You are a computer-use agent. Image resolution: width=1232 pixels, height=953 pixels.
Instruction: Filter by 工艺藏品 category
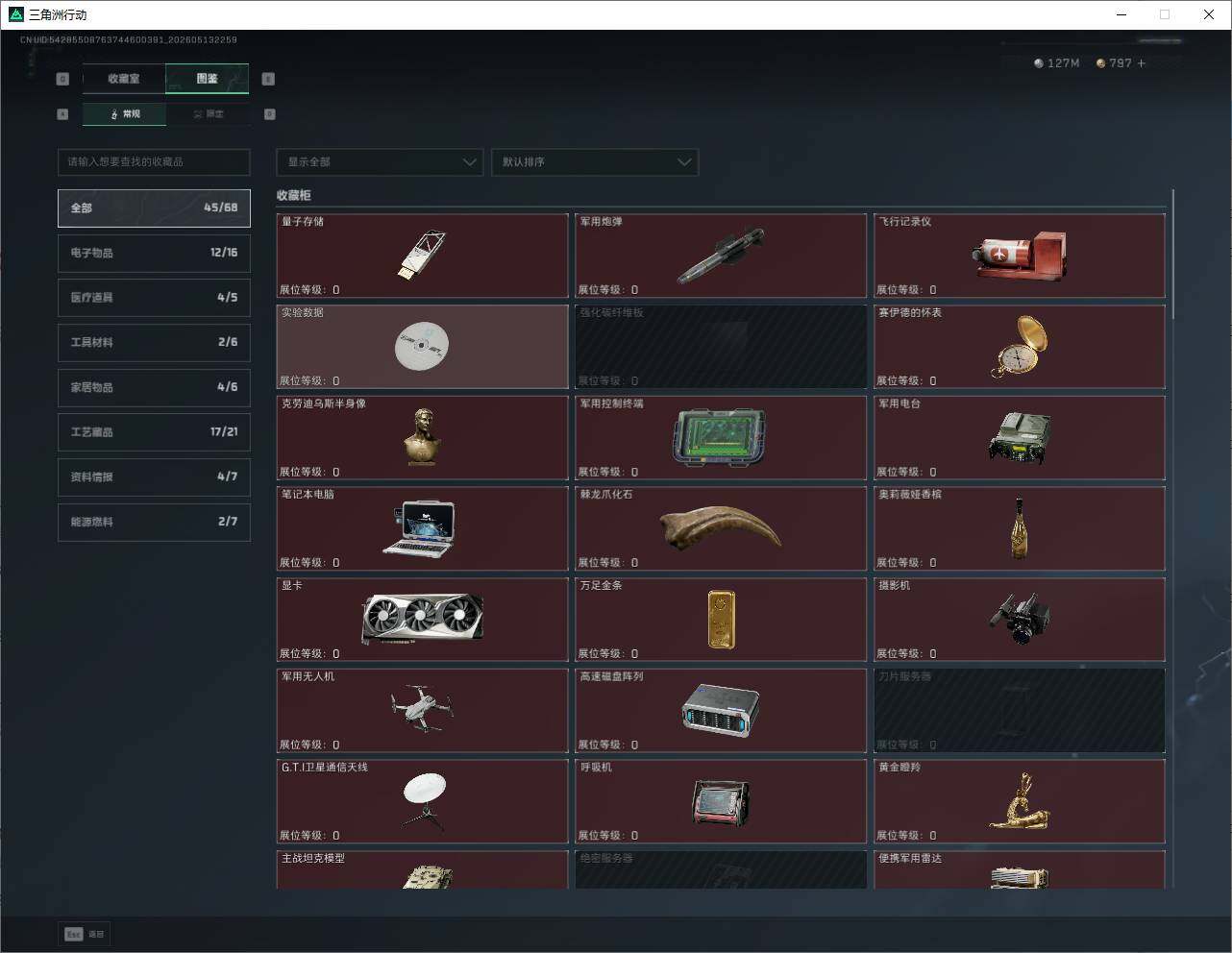154,432
